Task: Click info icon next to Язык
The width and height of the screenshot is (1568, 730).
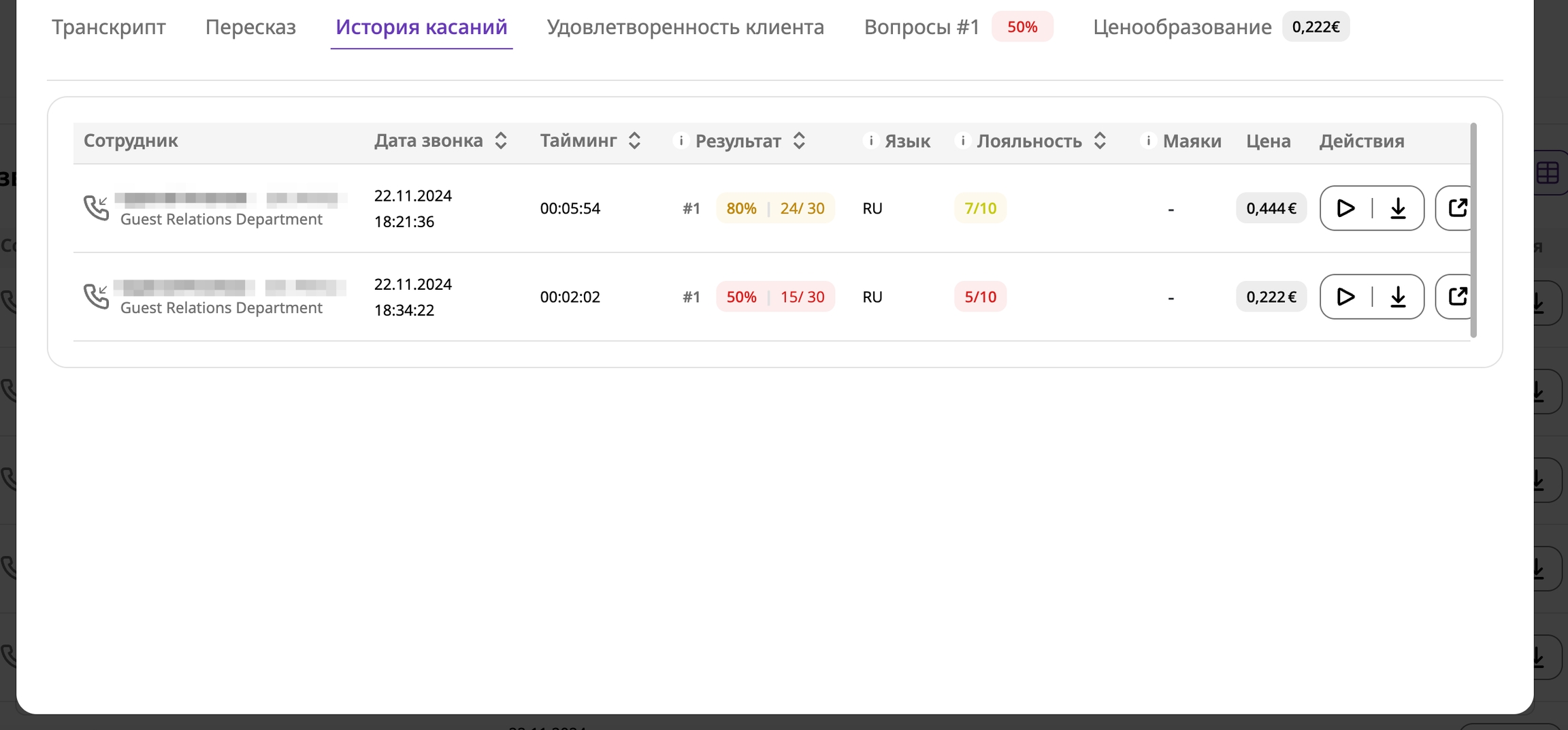Action: [x=870, y=140]
